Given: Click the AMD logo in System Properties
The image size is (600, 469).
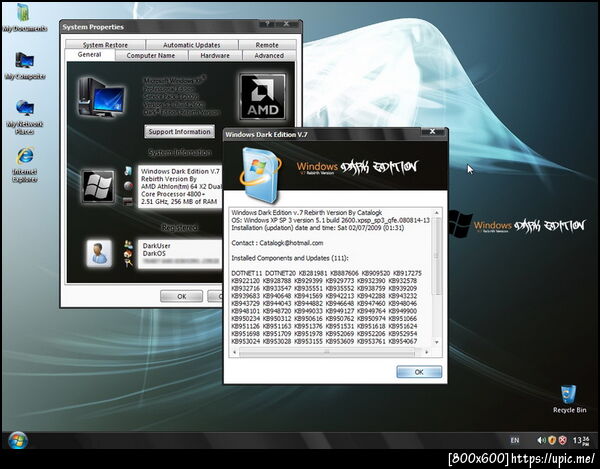Looking at the screenshot, I should coord(262,97).
